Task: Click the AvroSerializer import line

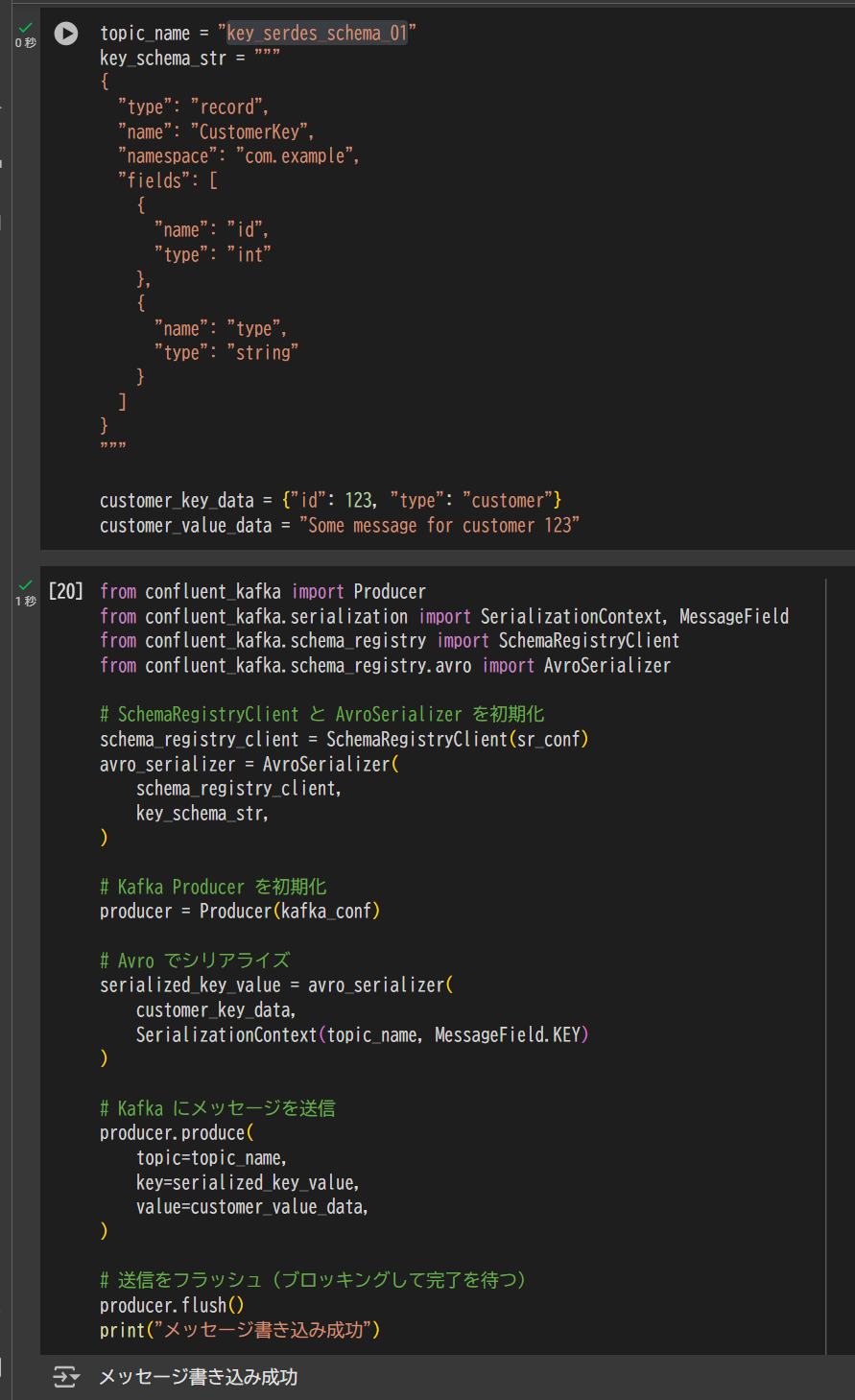Action: [386, 665]
